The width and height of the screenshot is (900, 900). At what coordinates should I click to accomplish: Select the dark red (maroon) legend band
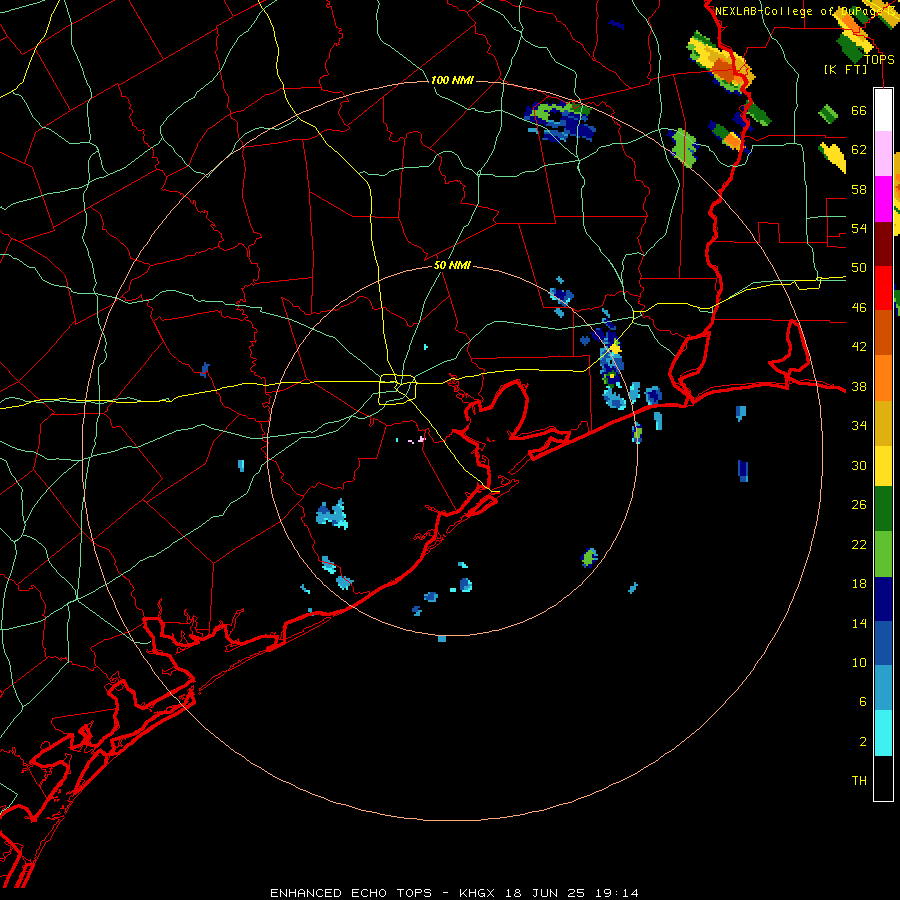tap(883, 243)
